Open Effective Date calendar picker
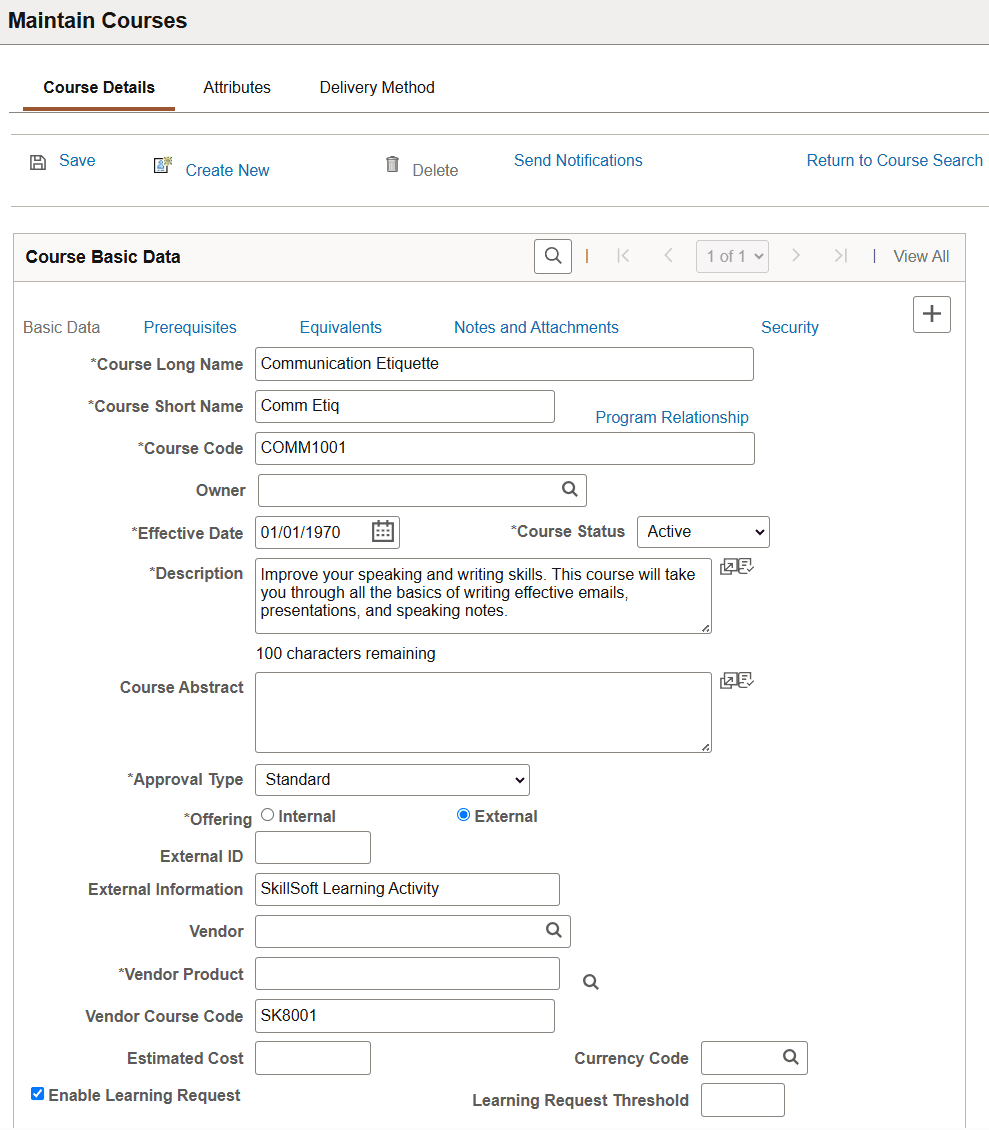 point(383,532)
